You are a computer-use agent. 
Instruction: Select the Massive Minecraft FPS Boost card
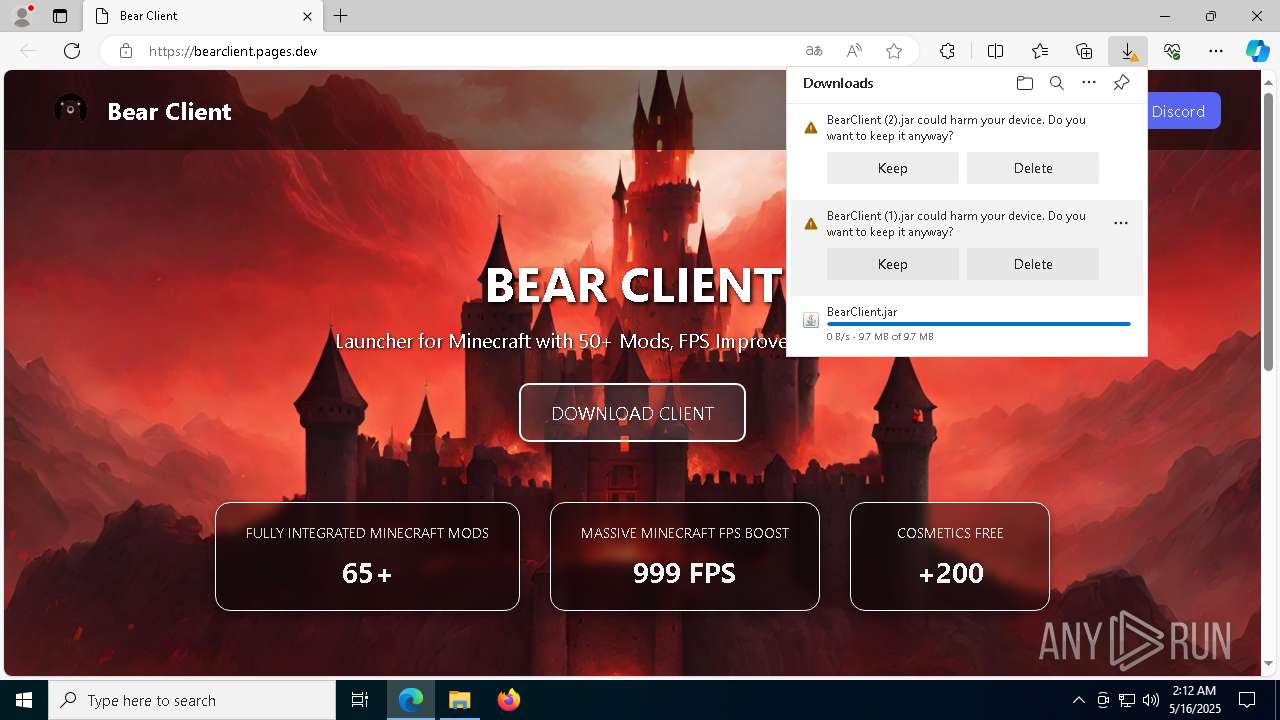[x=685, y=556]
